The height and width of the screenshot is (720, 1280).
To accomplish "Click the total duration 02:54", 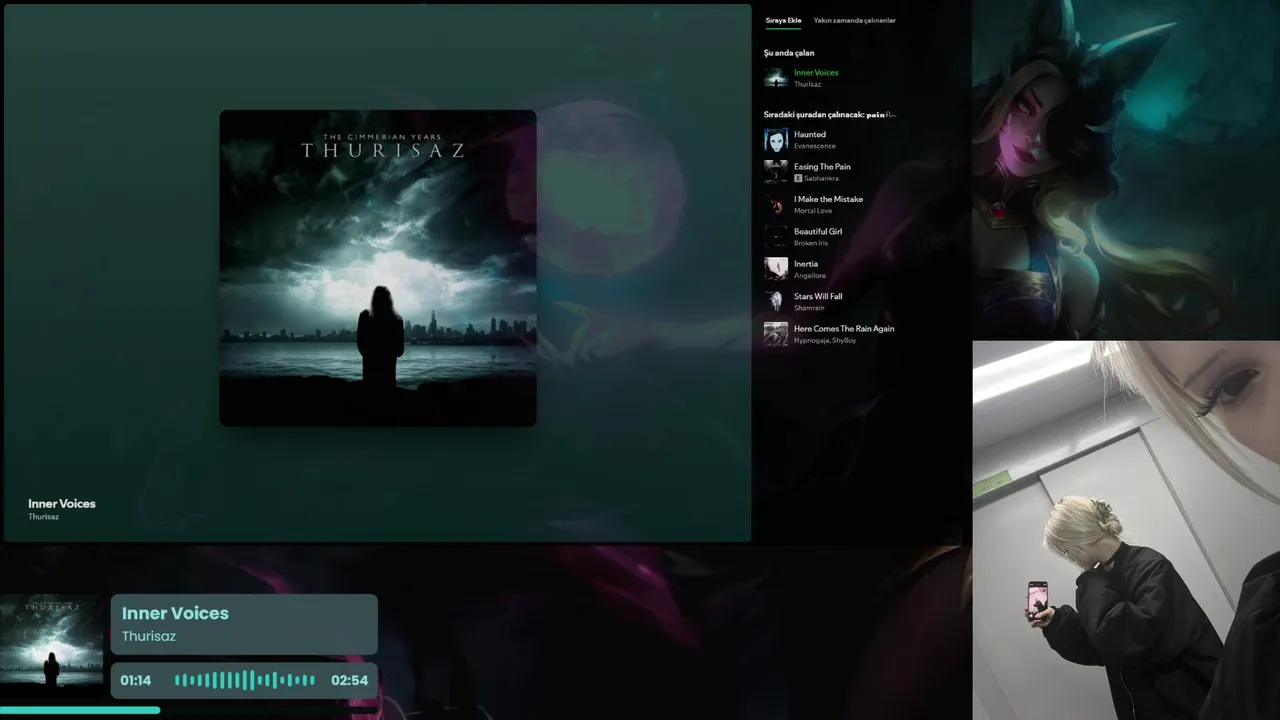I will [x=349, y=680].
